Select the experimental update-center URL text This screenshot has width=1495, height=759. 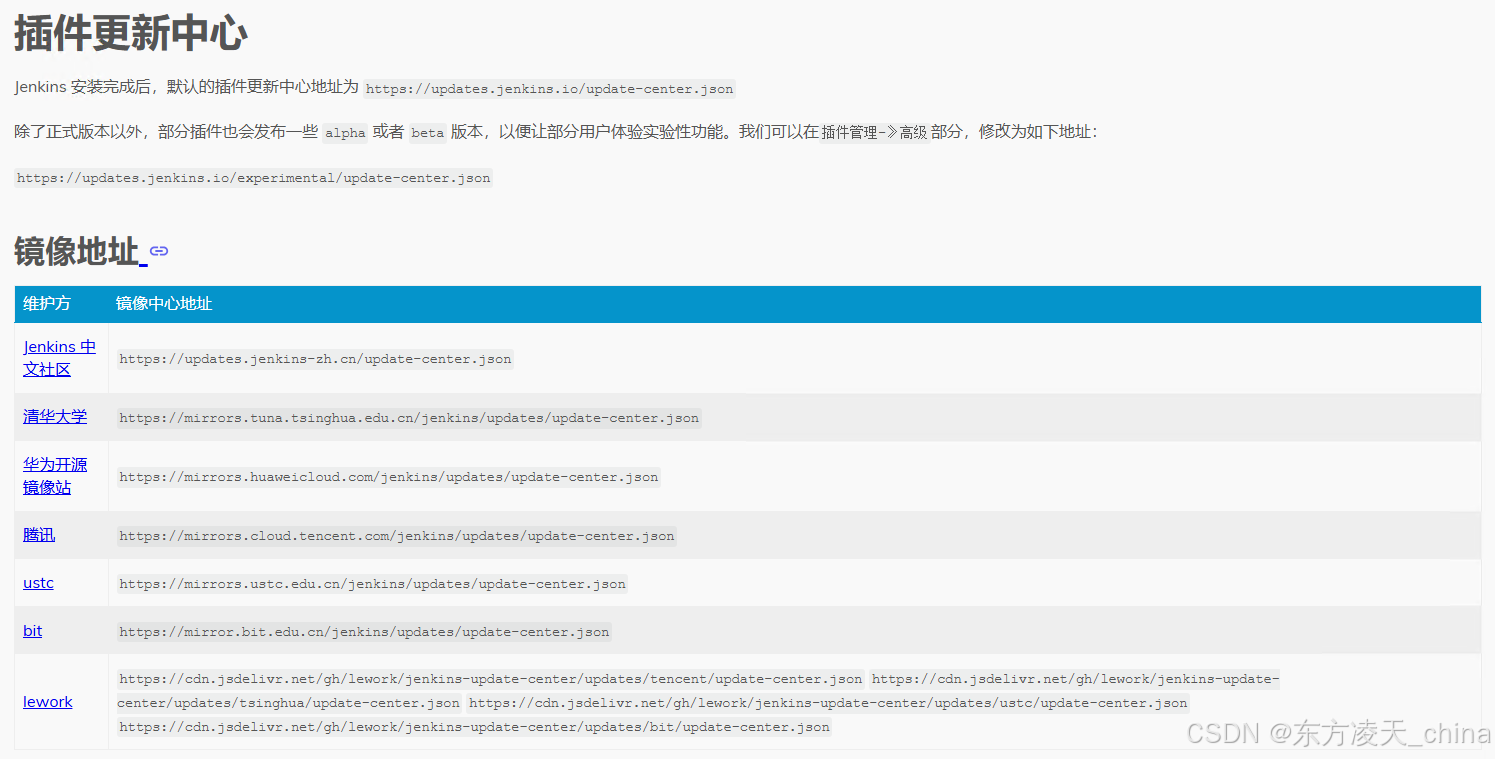point(253,177)
